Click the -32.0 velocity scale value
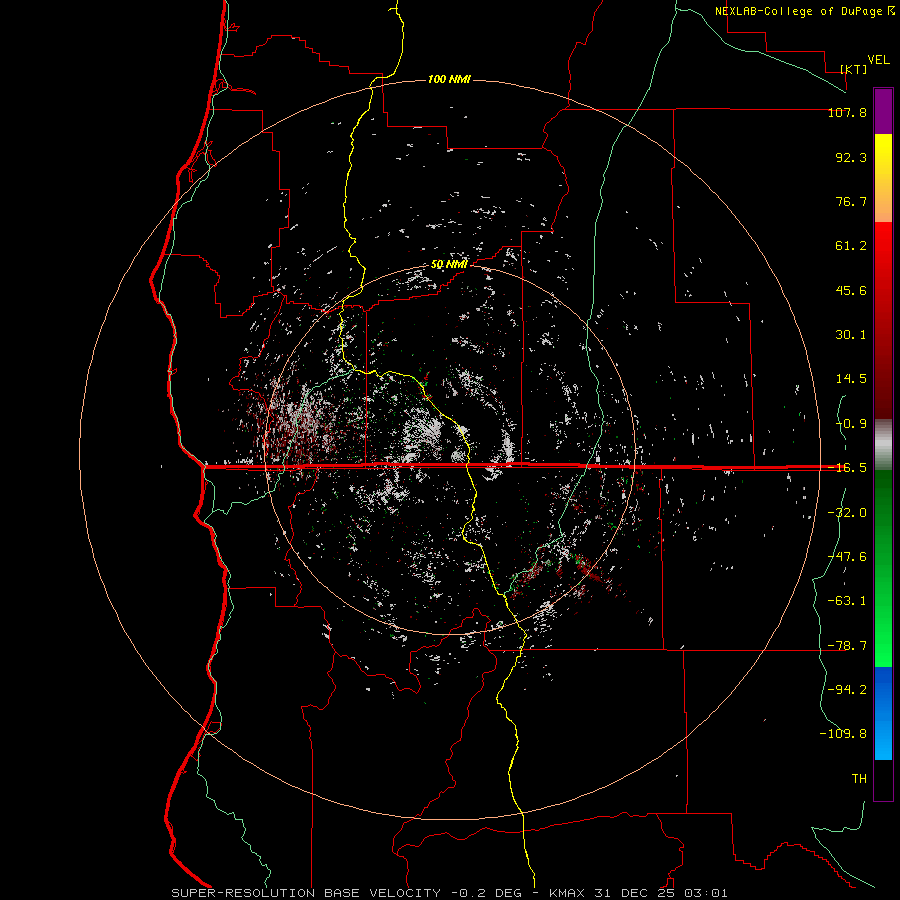 coord(847,513)
